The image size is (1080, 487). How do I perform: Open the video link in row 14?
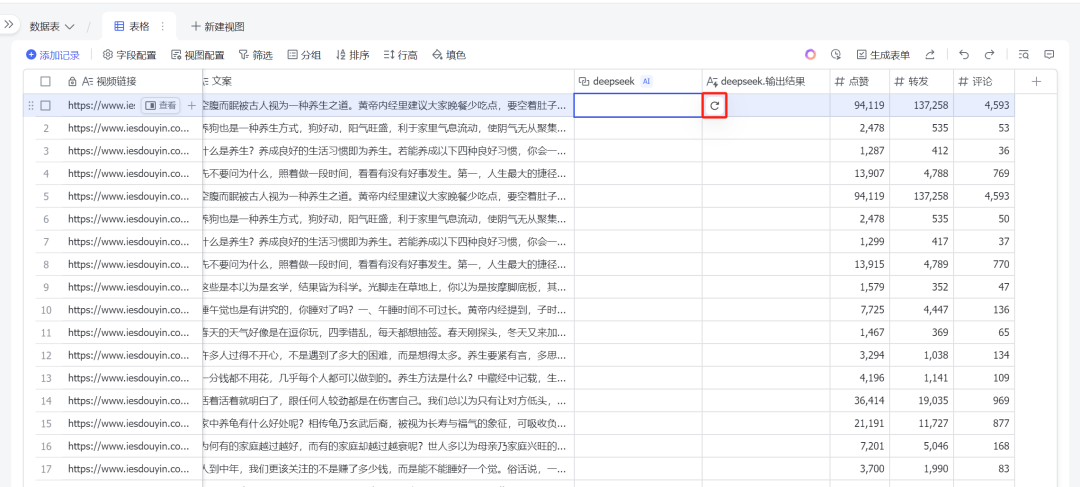[x=128, y=401]
